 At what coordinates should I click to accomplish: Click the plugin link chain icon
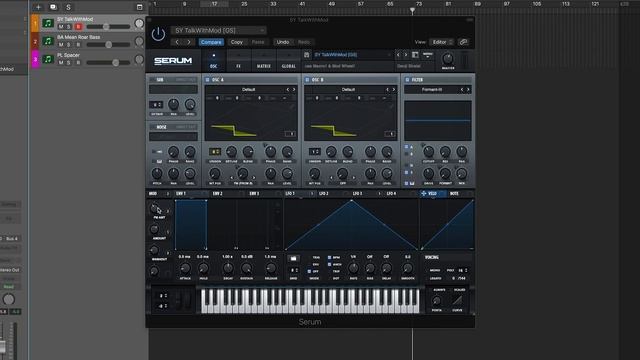463,42
